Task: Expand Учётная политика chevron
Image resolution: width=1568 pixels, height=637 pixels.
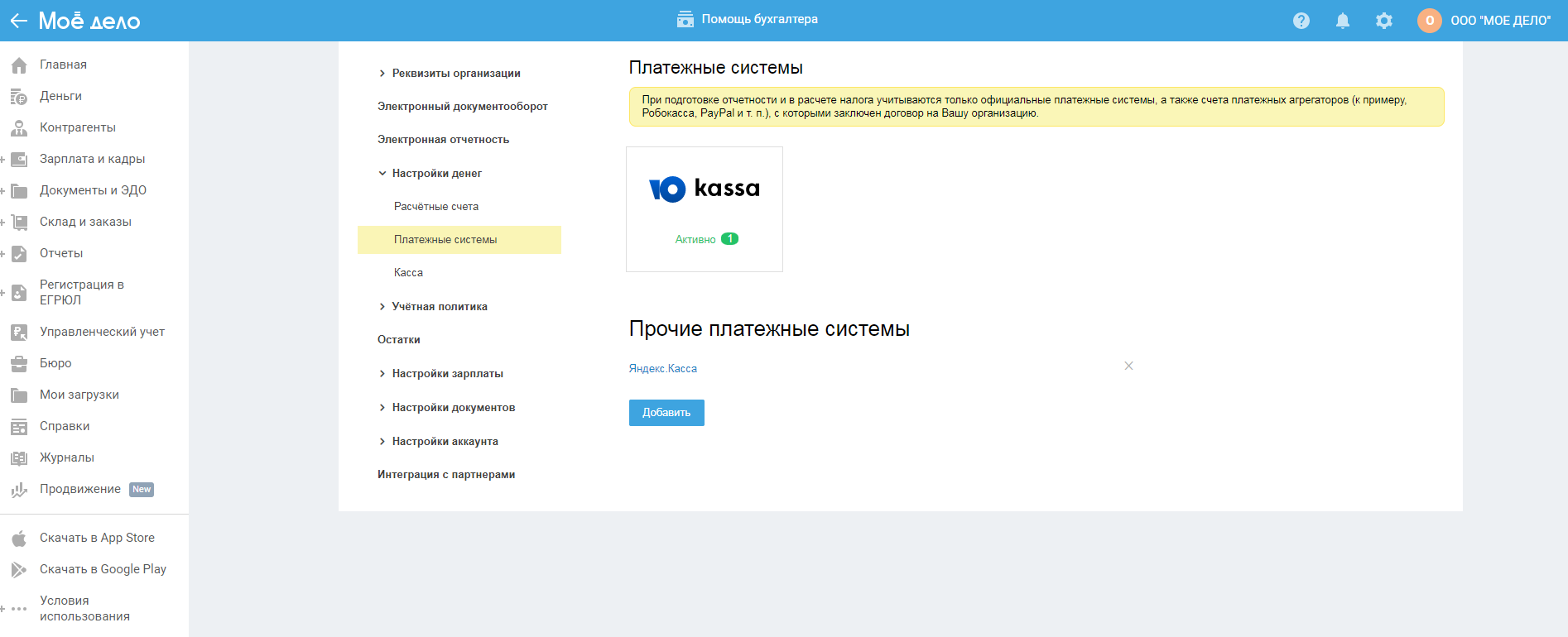Action: [x=382, y=307]
